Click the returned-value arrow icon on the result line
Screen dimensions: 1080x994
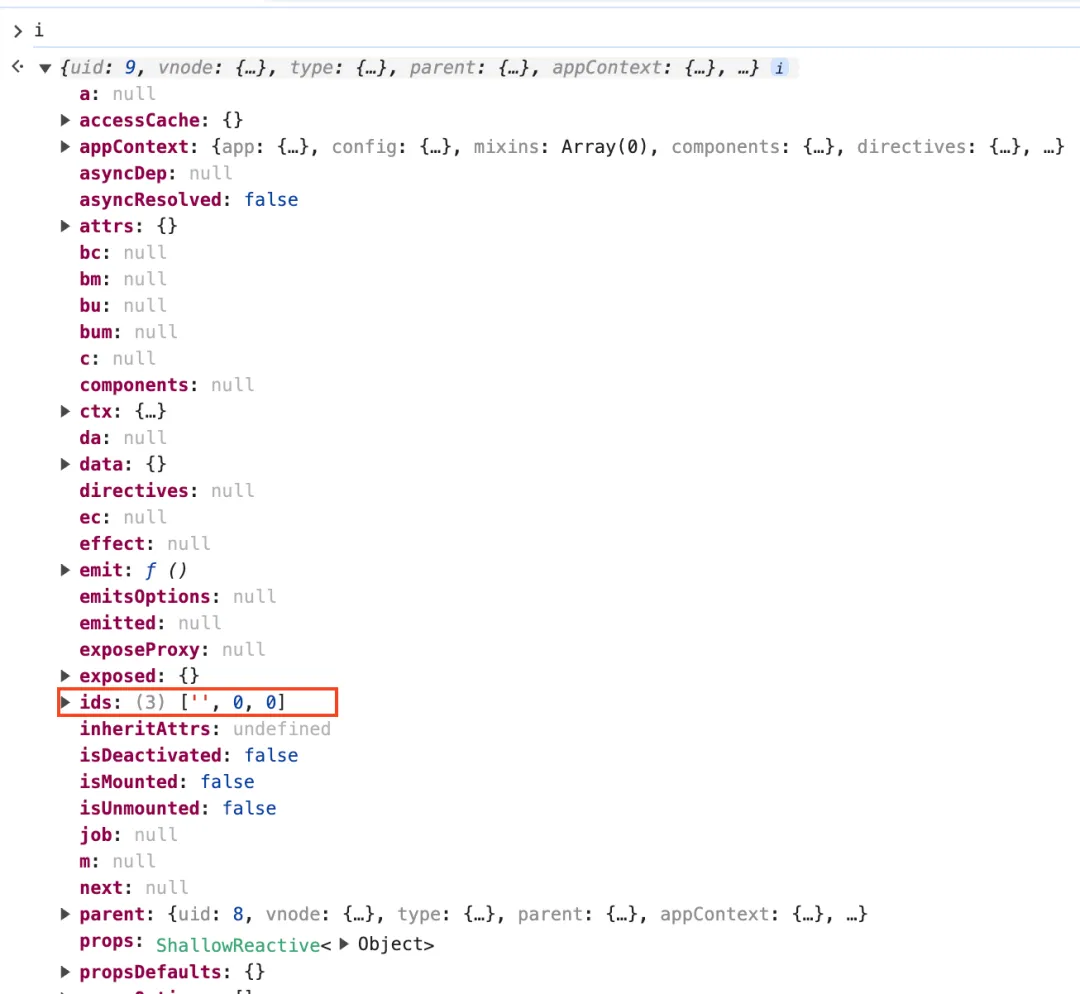click(16, 67)
